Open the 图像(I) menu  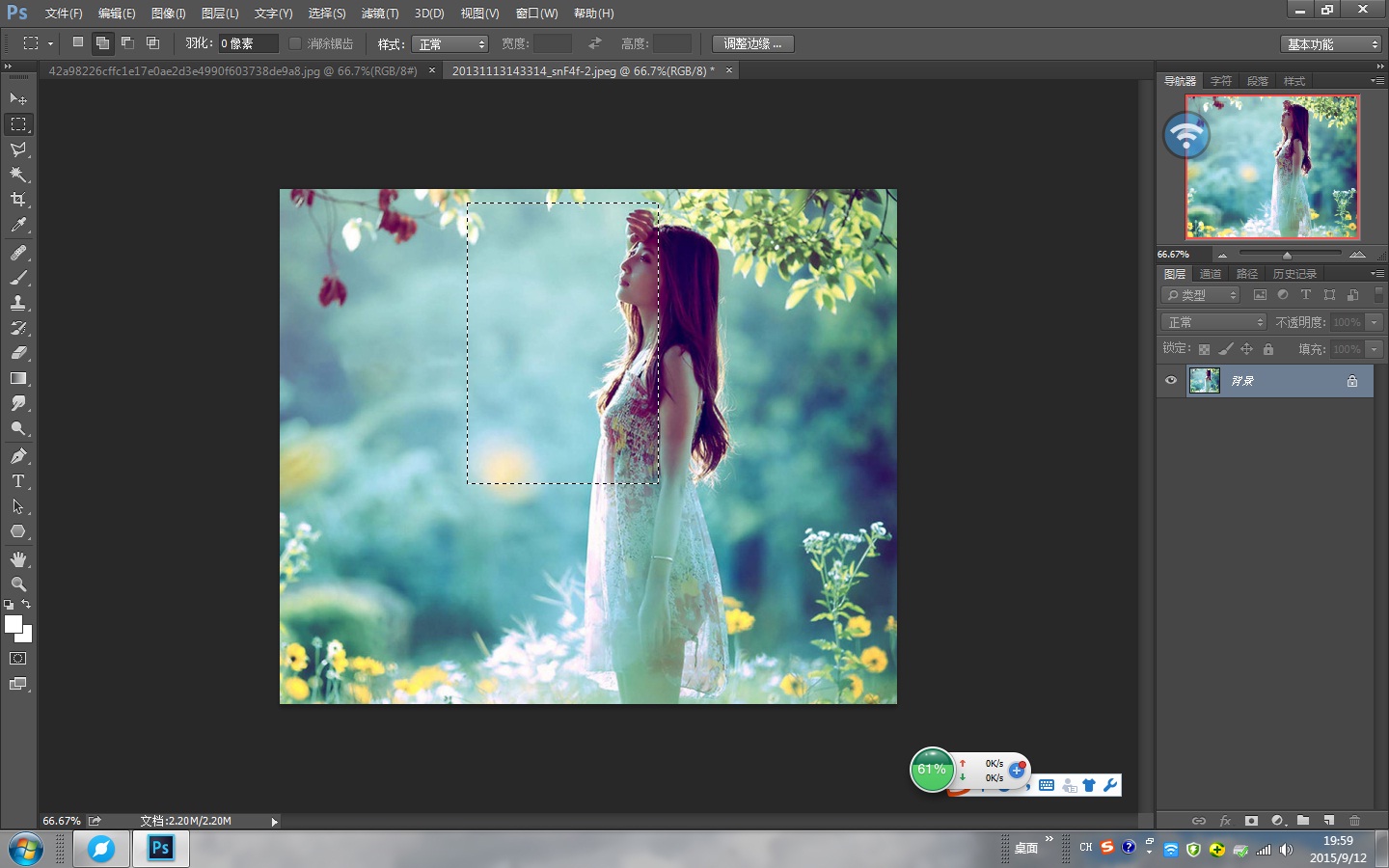pos(169,14)
